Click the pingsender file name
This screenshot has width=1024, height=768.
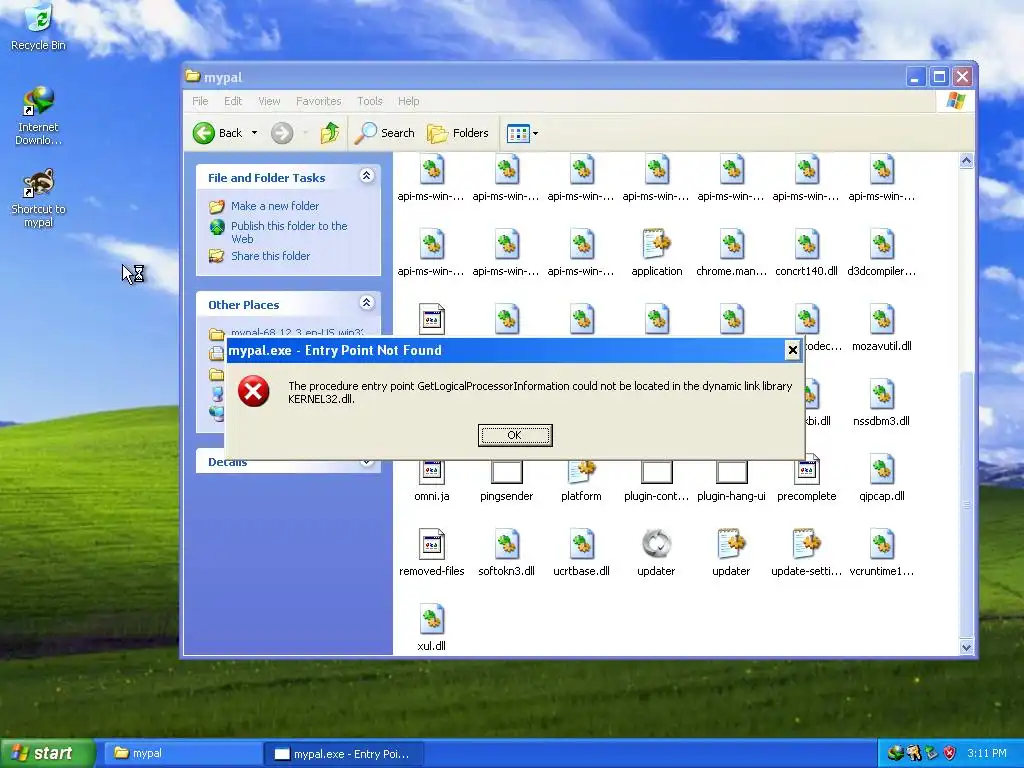tap(507, 496)
